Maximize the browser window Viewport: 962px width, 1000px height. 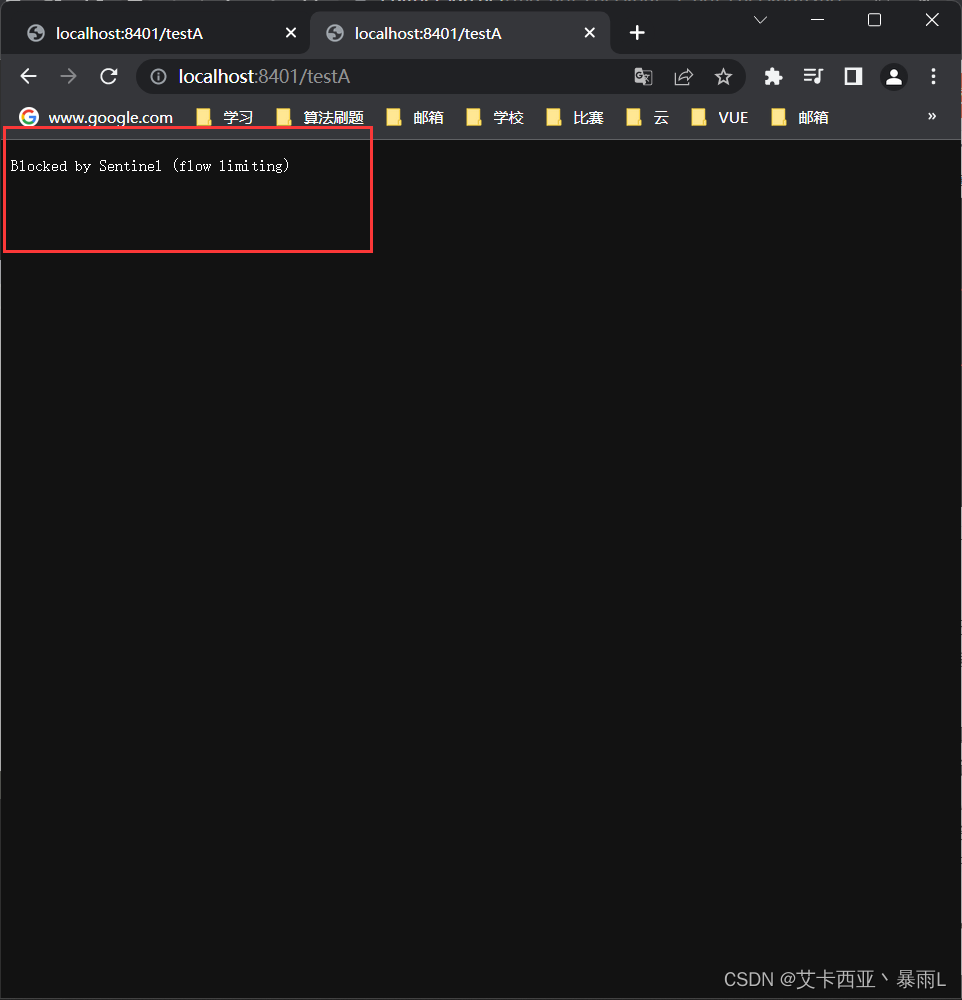pos(875,20)
